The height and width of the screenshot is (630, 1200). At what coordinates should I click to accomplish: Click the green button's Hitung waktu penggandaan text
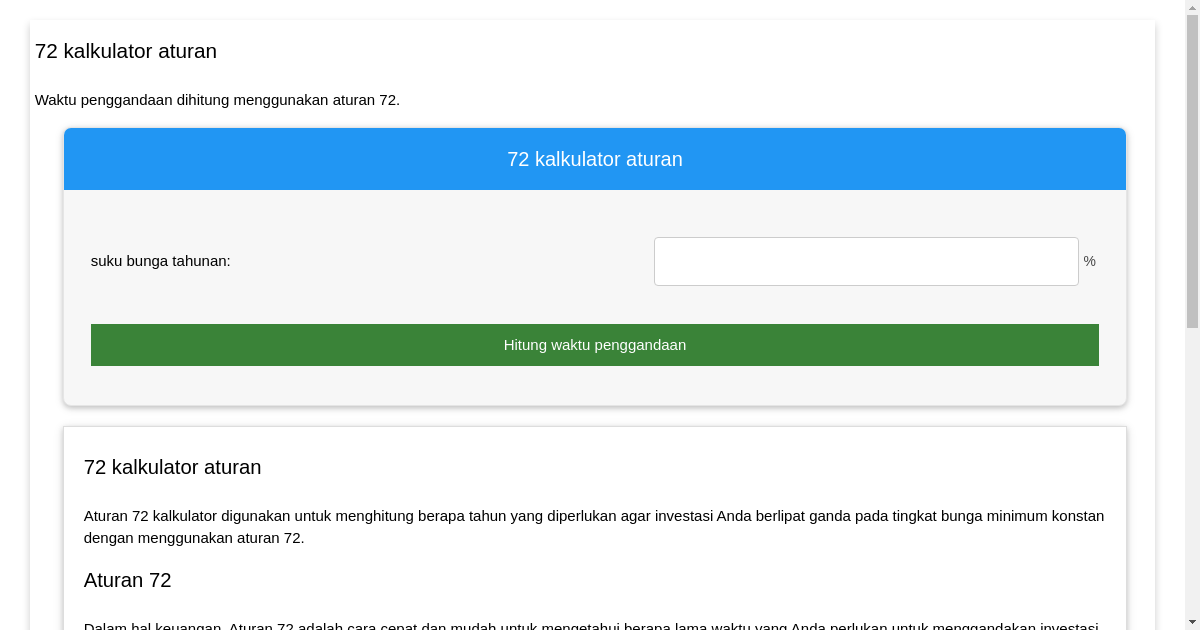(595, 345)
